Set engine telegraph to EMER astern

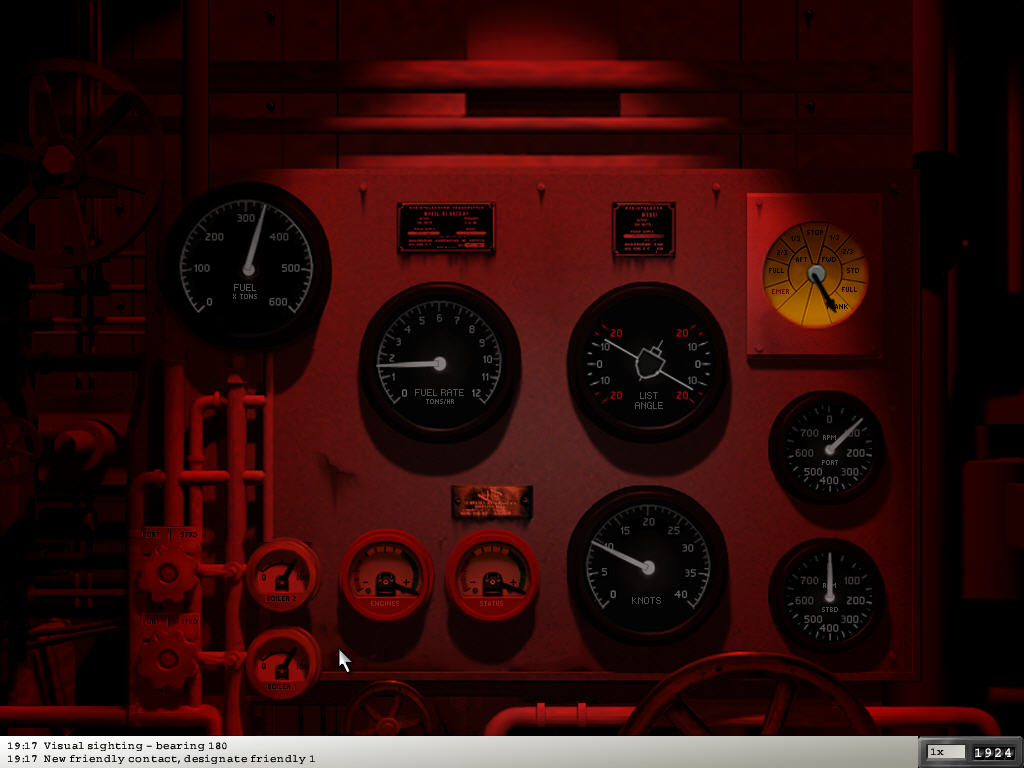point(781,291)
